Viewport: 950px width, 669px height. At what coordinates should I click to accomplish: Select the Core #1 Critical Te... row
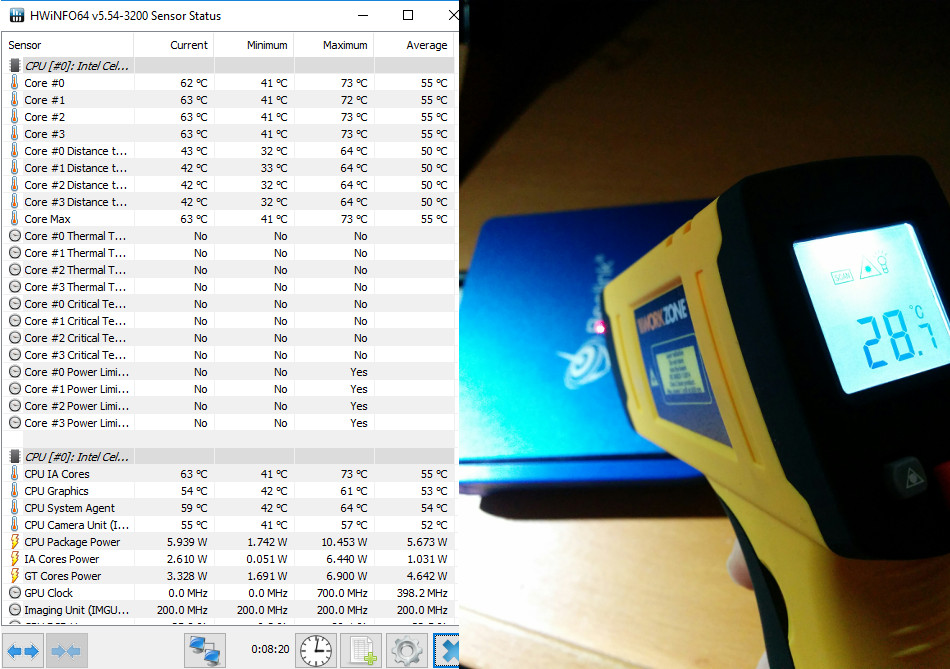tap(230, 321)
